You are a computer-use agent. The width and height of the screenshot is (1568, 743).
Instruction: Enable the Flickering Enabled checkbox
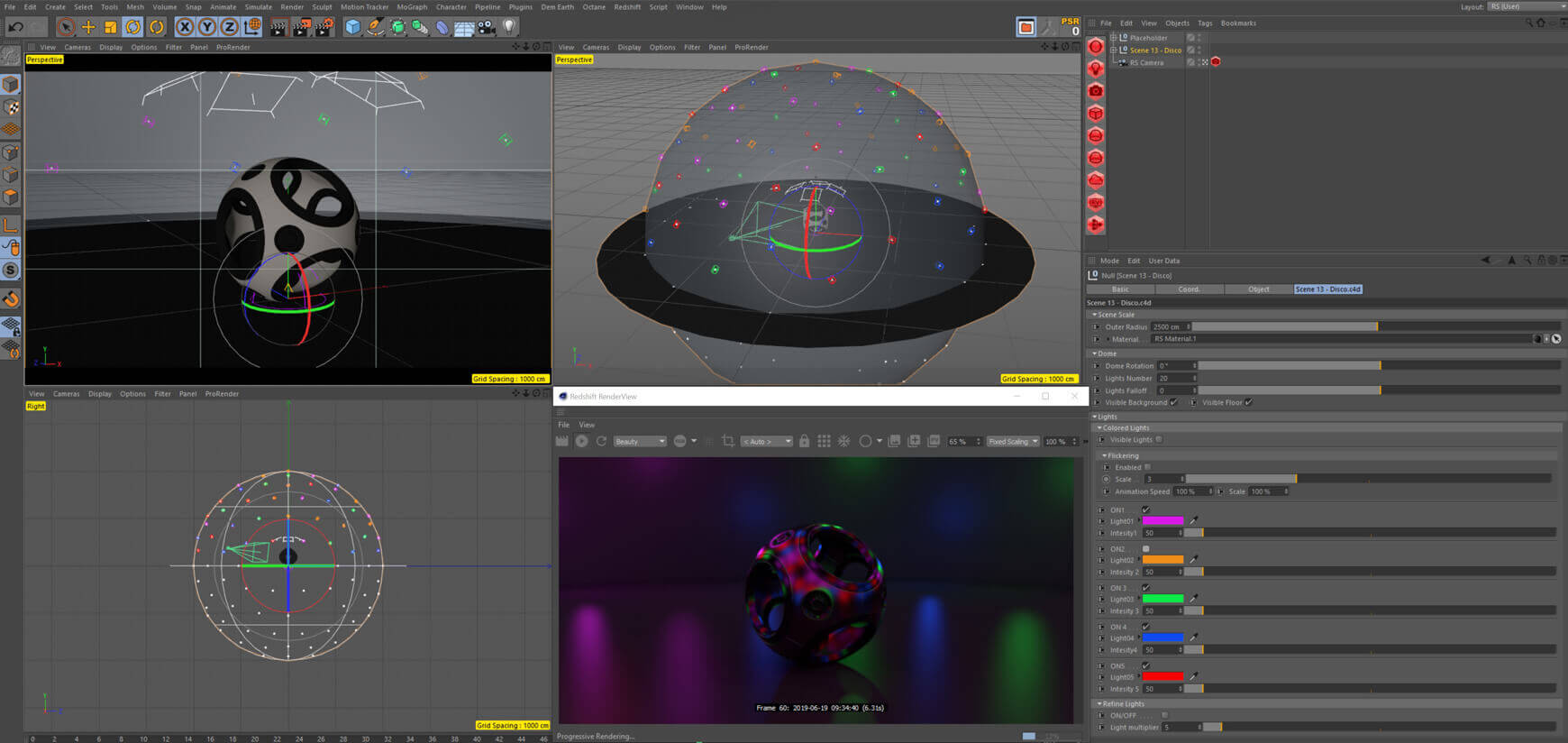click(x=1147, y=467)
